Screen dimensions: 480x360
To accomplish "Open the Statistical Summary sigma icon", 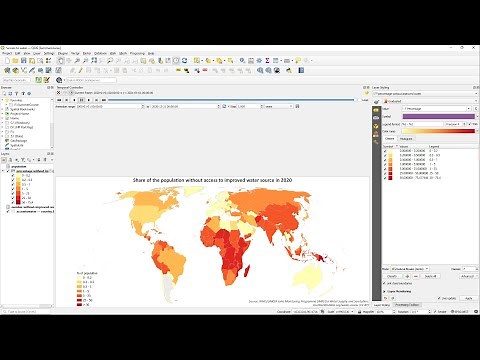I will (267, 61).
